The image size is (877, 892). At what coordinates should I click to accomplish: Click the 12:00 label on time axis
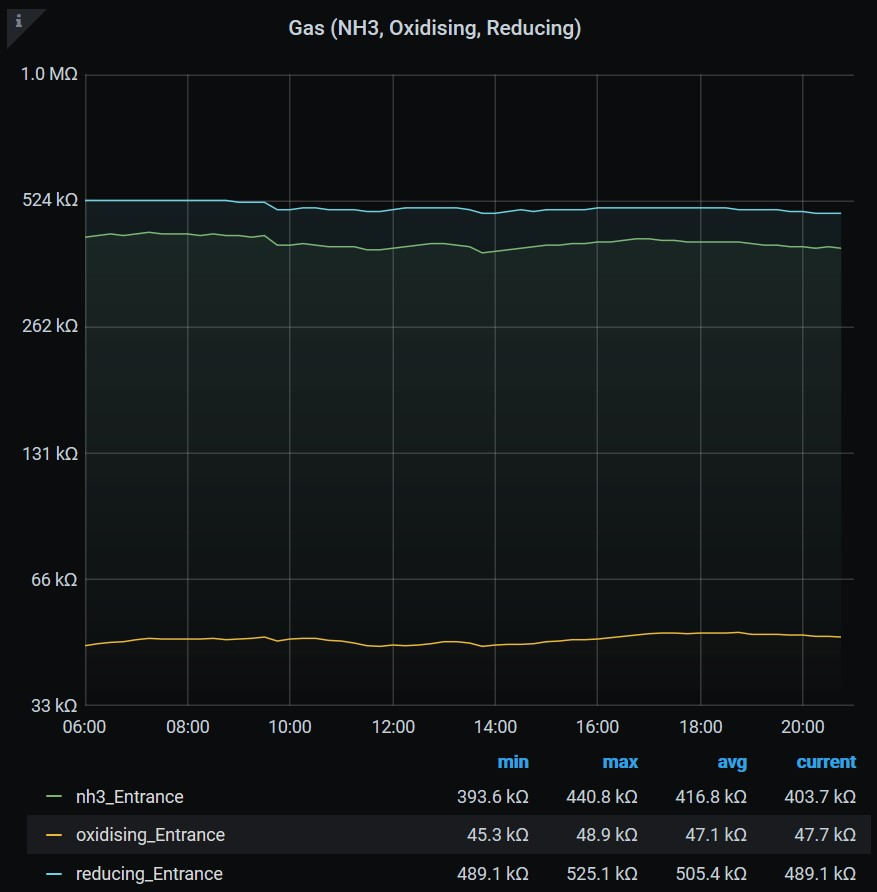393,727
